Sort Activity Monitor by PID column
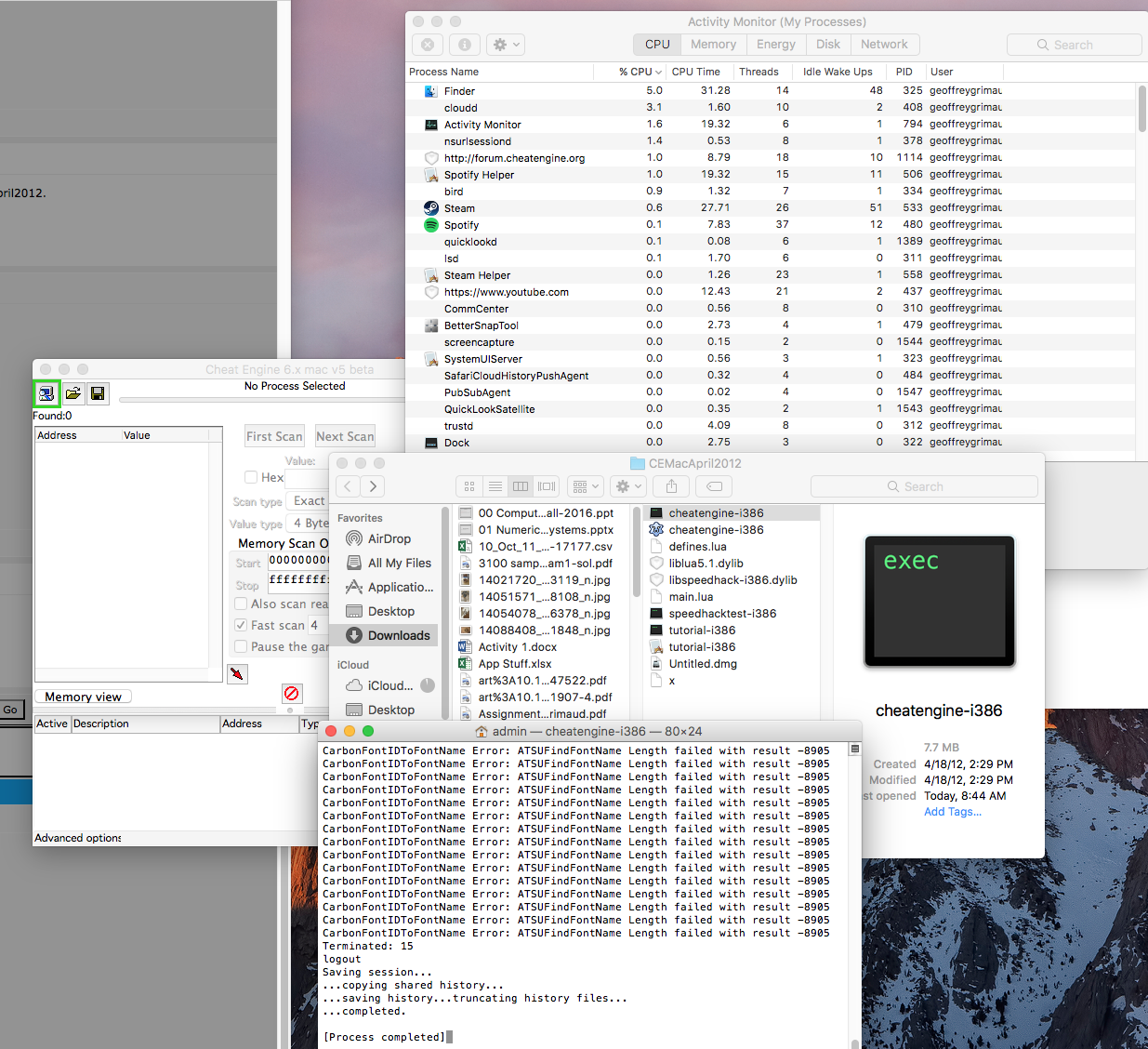 tap(904, 72)
